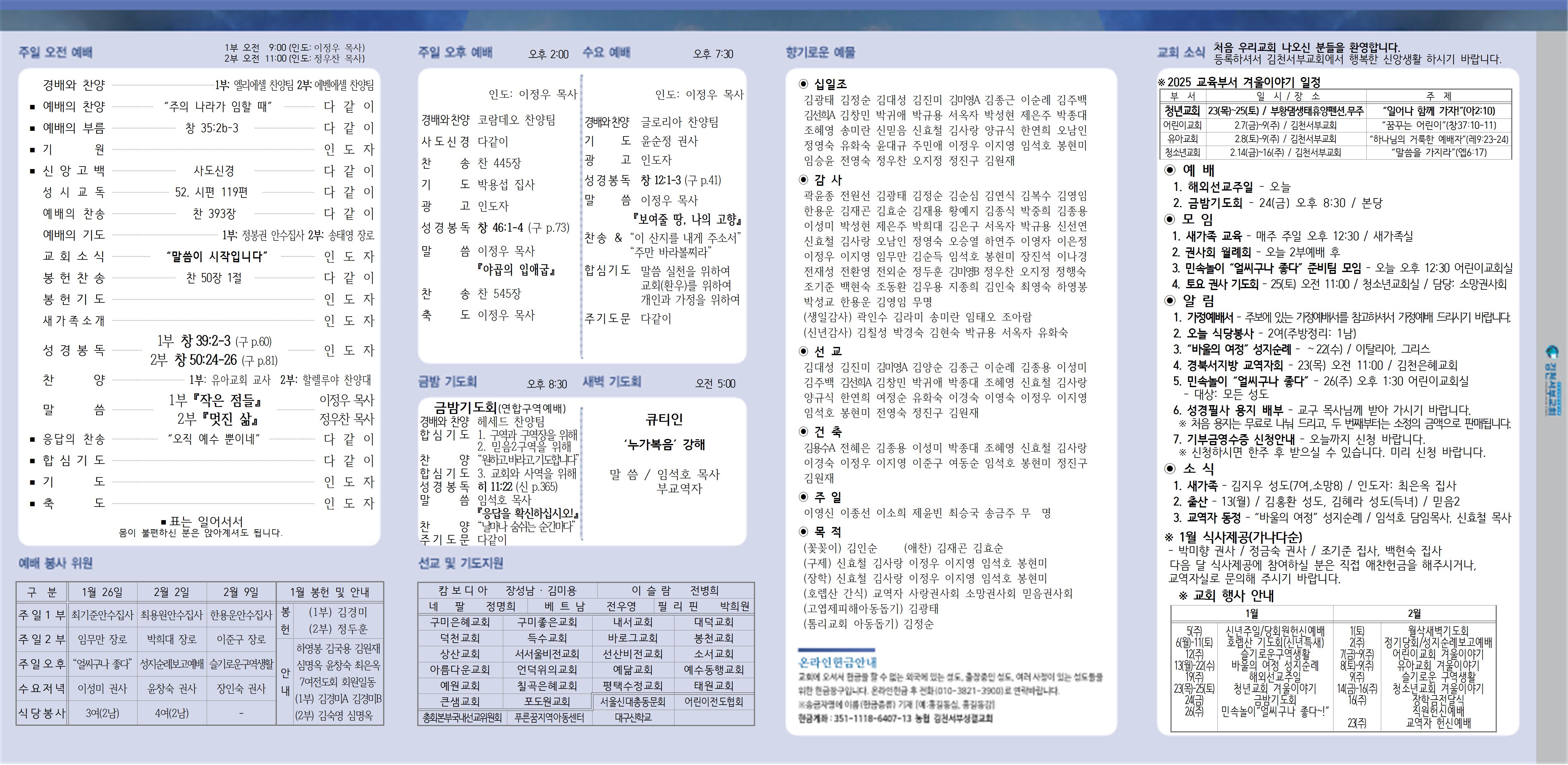
Task: Select the '교회 소식' heading
Action: [x=1180, y=52]
